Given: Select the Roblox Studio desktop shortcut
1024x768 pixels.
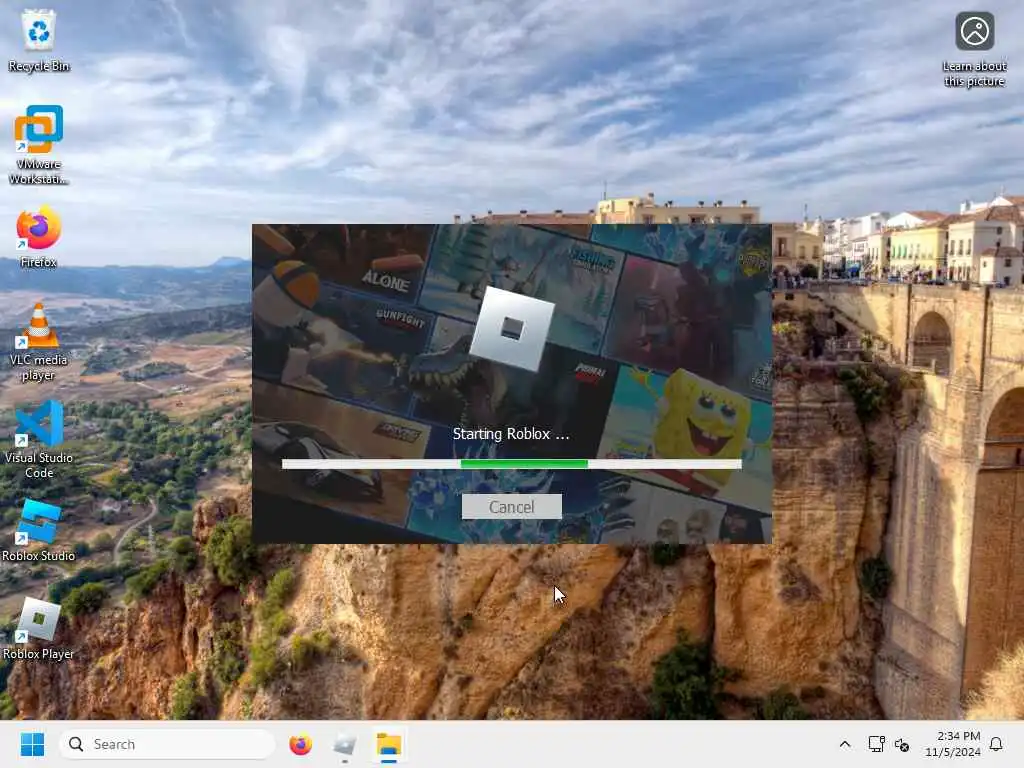Looking at the screenshot, I should point(39,530).
